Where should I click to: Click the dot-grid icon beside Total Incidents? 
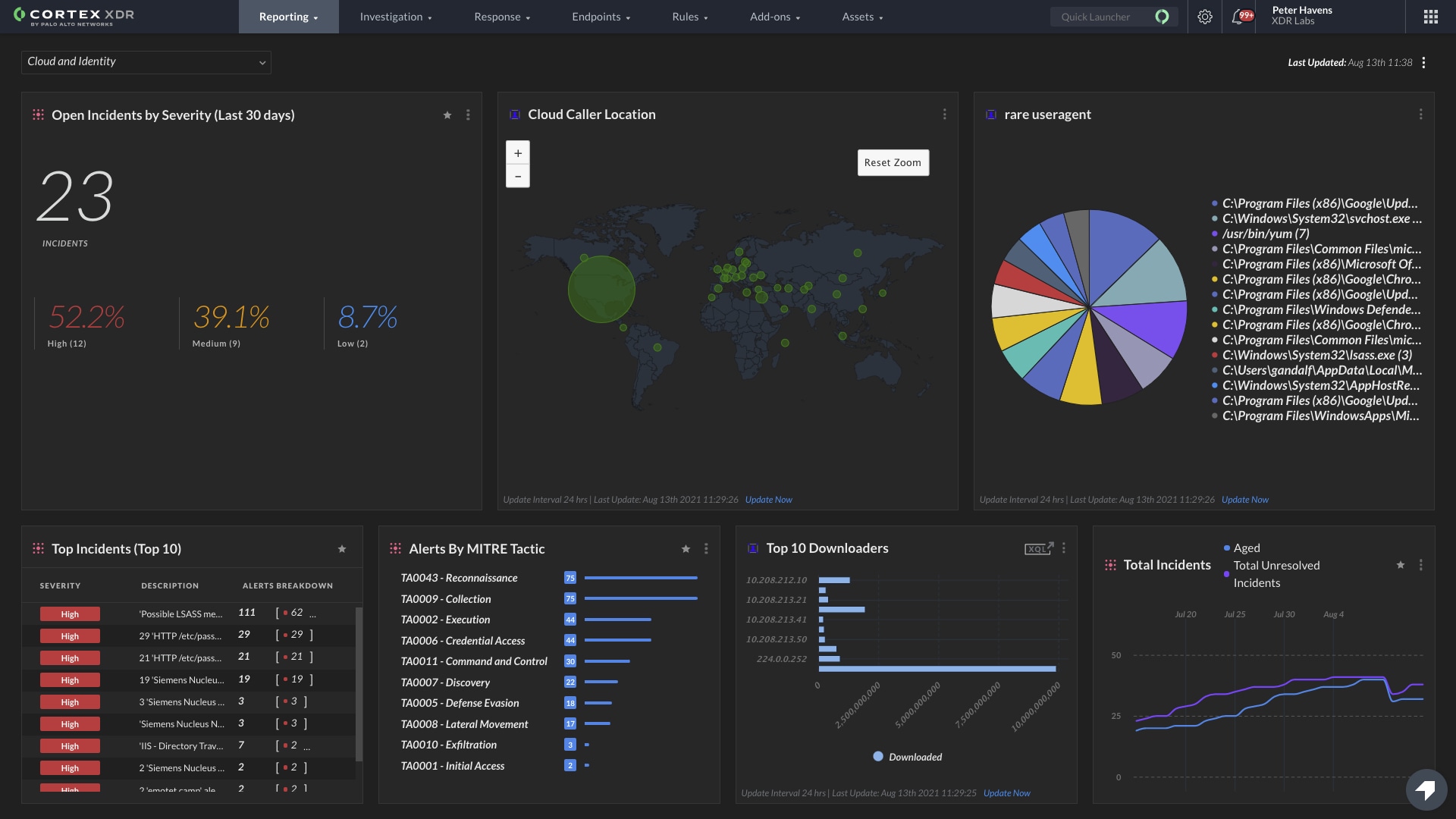click(x=1108, y=564)
